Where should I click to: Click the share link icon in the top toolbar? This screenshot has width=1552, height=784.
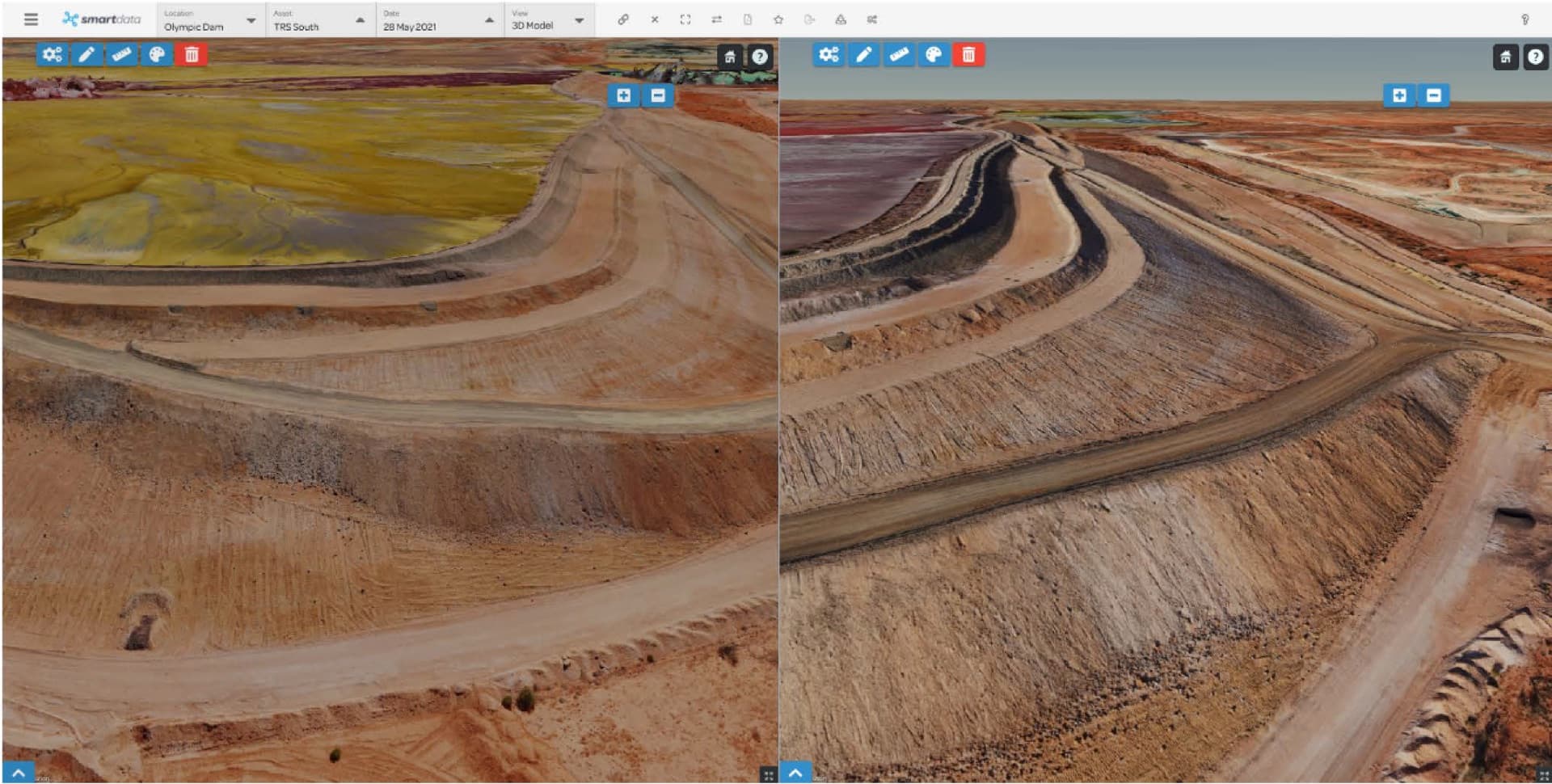pos(624,19)
